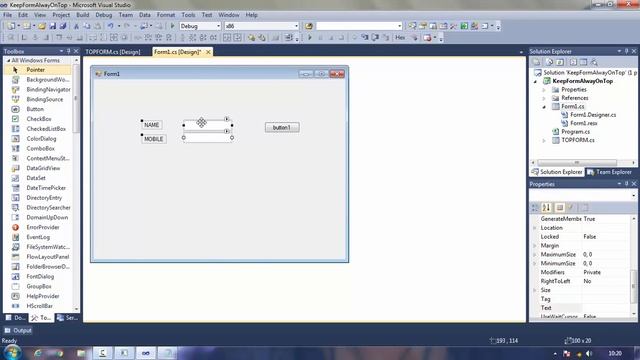
Task: Click Properties page icon in Properties panel
Action: point(584,208)
